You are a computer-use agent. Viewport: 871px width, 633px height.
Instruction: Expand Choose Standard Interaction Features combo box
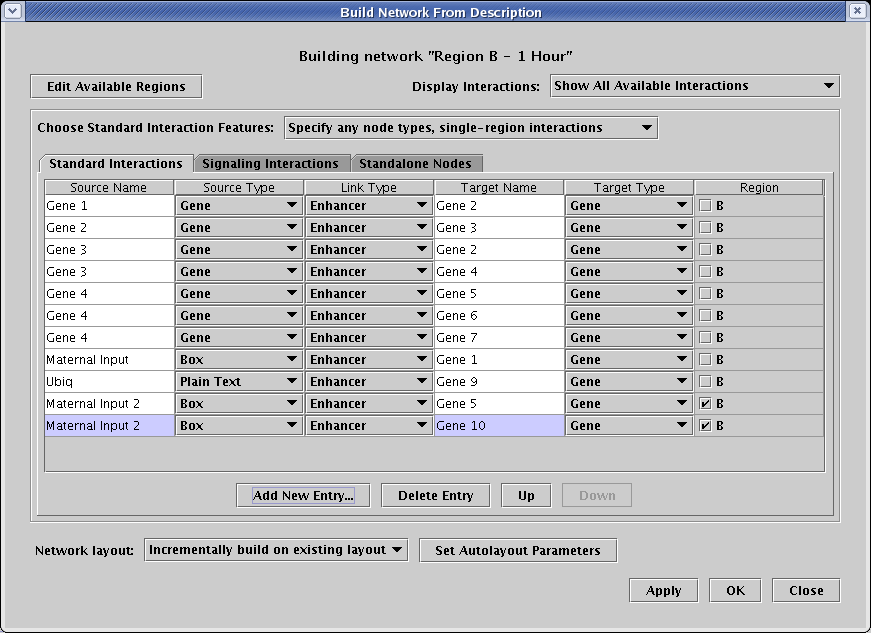pos(470,128)
